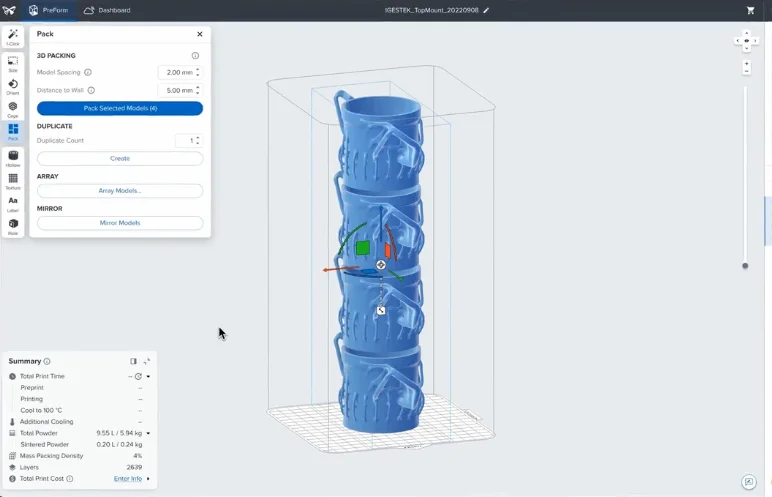Collapse the Summary panel
The width and height of the screenshot is (772, 497).
tap(147, 362)
